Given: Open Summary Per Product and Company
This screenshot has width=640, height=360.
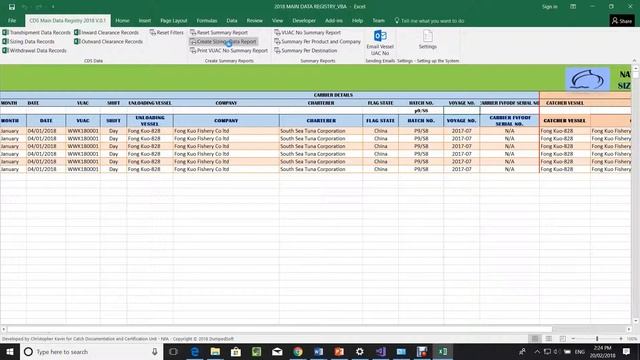Looking at the screenshot, I should (318, 41).
